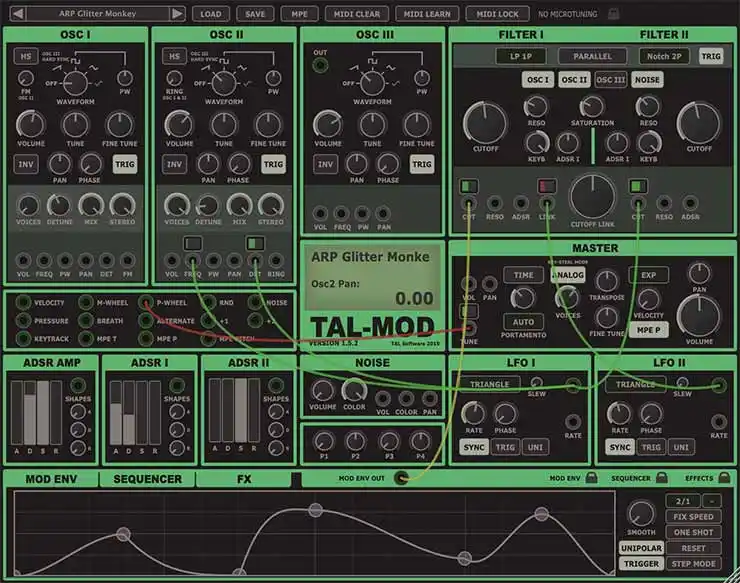The width and height of the screenshot is (740, 583).
Task: Click the OSC III OUT jack
Action: (x=320, y=65)
